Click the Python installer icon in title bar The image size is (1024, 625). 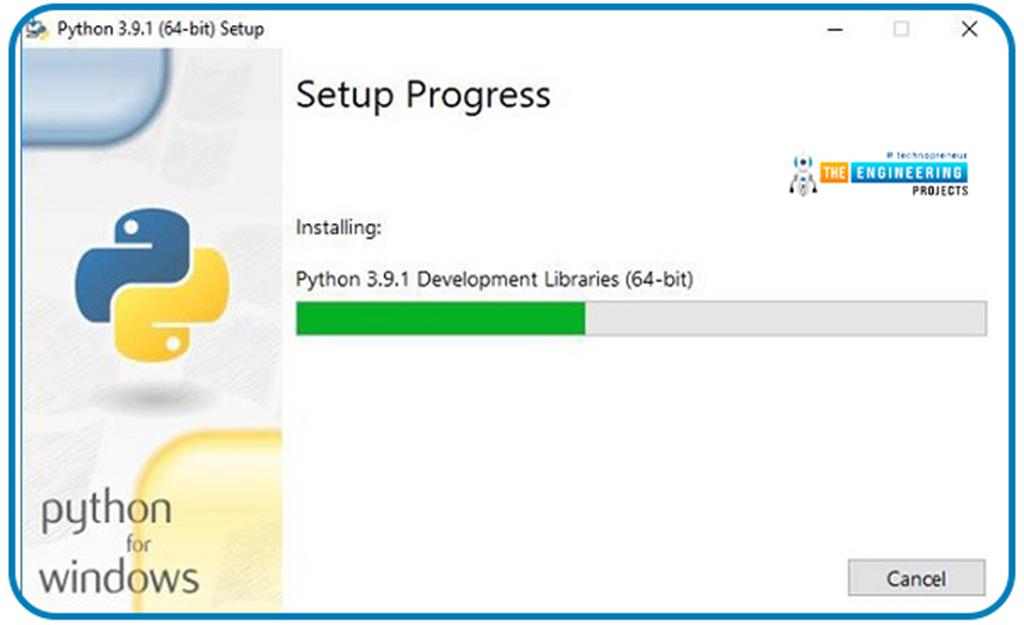pyautogui.click(x=38, y=29)
